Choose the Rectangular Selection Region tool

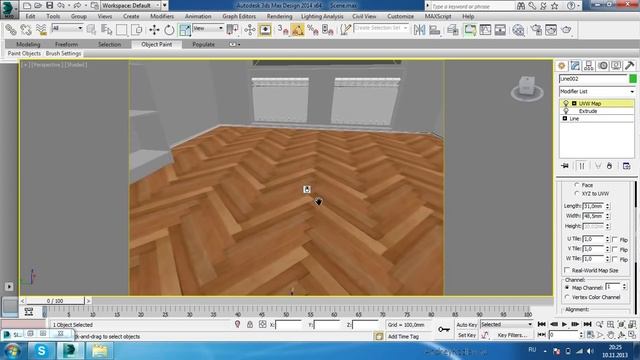pos(121,30)
